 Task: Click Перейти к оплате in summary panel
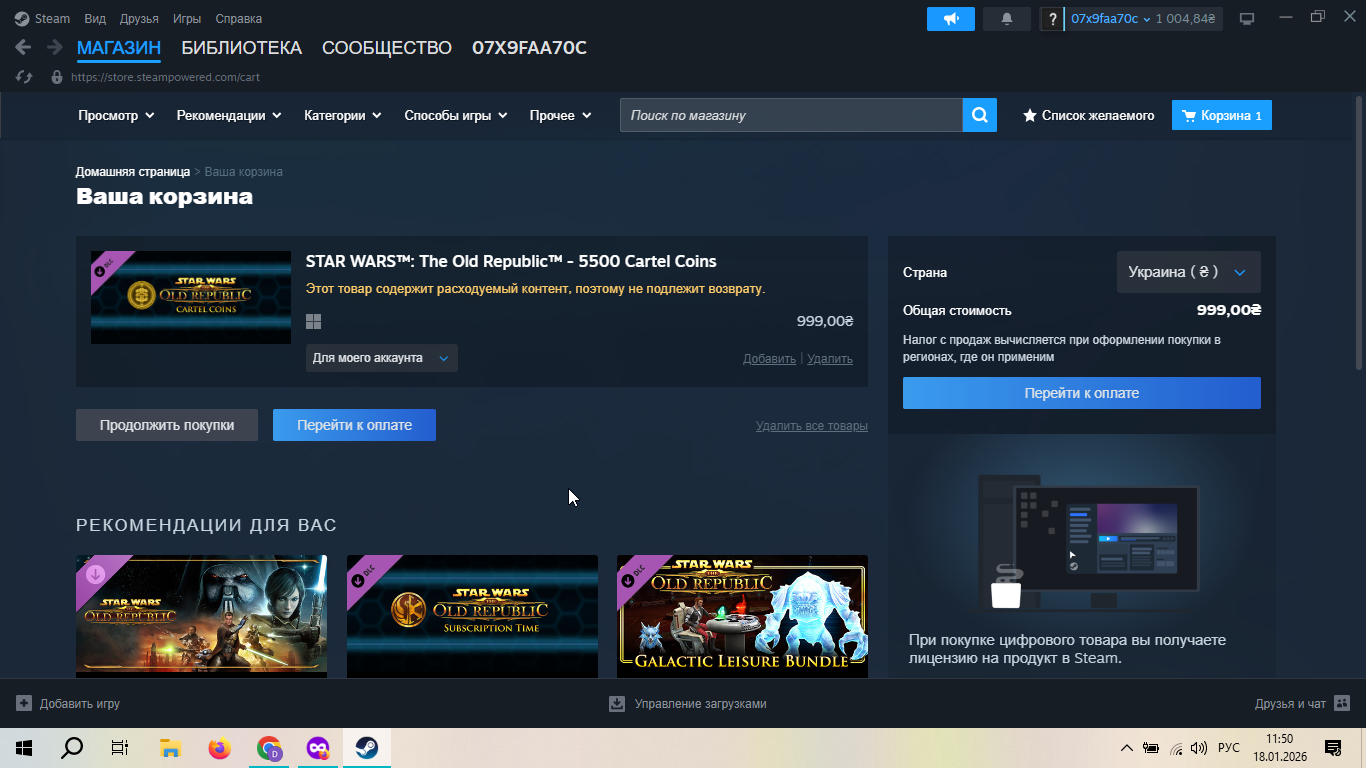[1082, 393]
